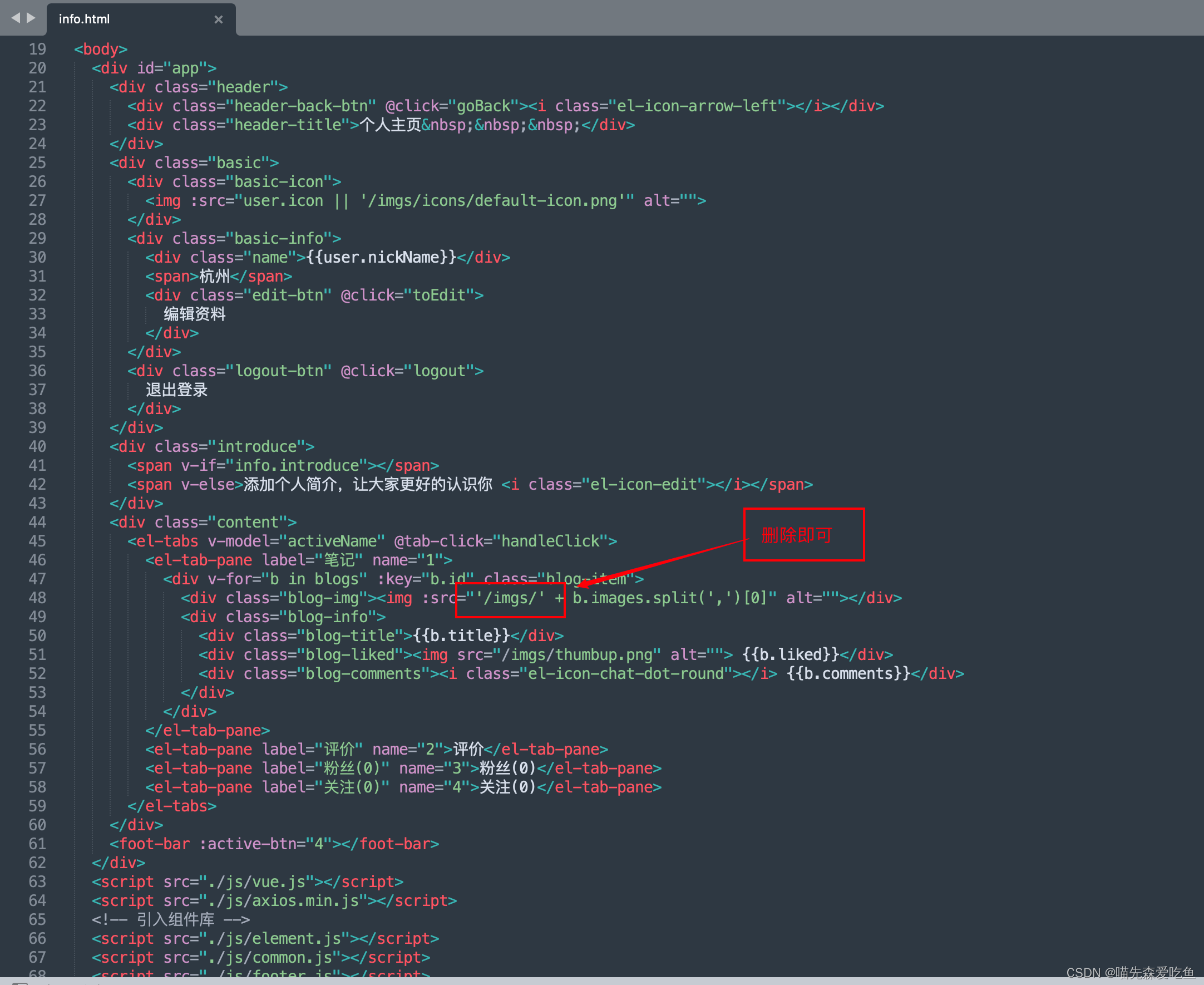Click the foot-bar active-btn attribute
1204x985 pixels.
265,844
